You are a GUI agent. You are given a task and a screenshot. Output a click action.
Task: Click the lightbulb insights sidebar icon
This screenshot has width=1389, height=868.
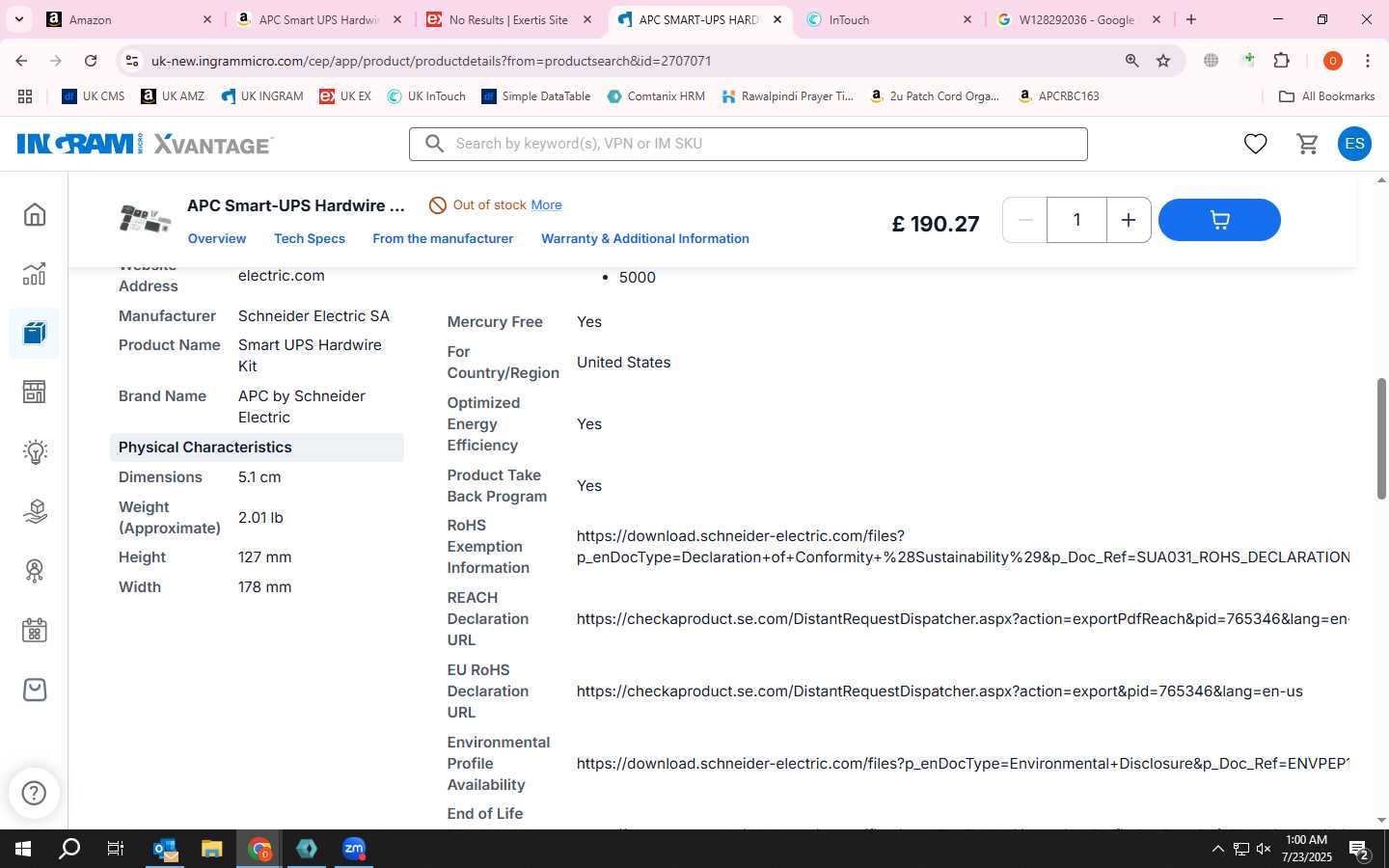tap(35, 452)
